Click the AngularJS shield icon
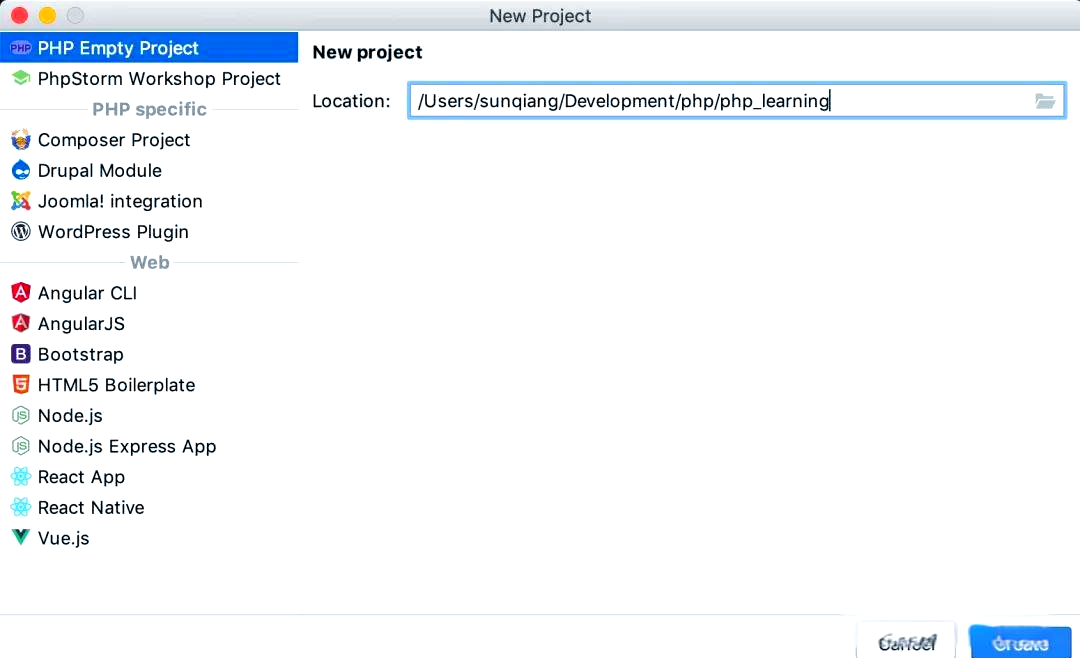 (x=21, y=323)
